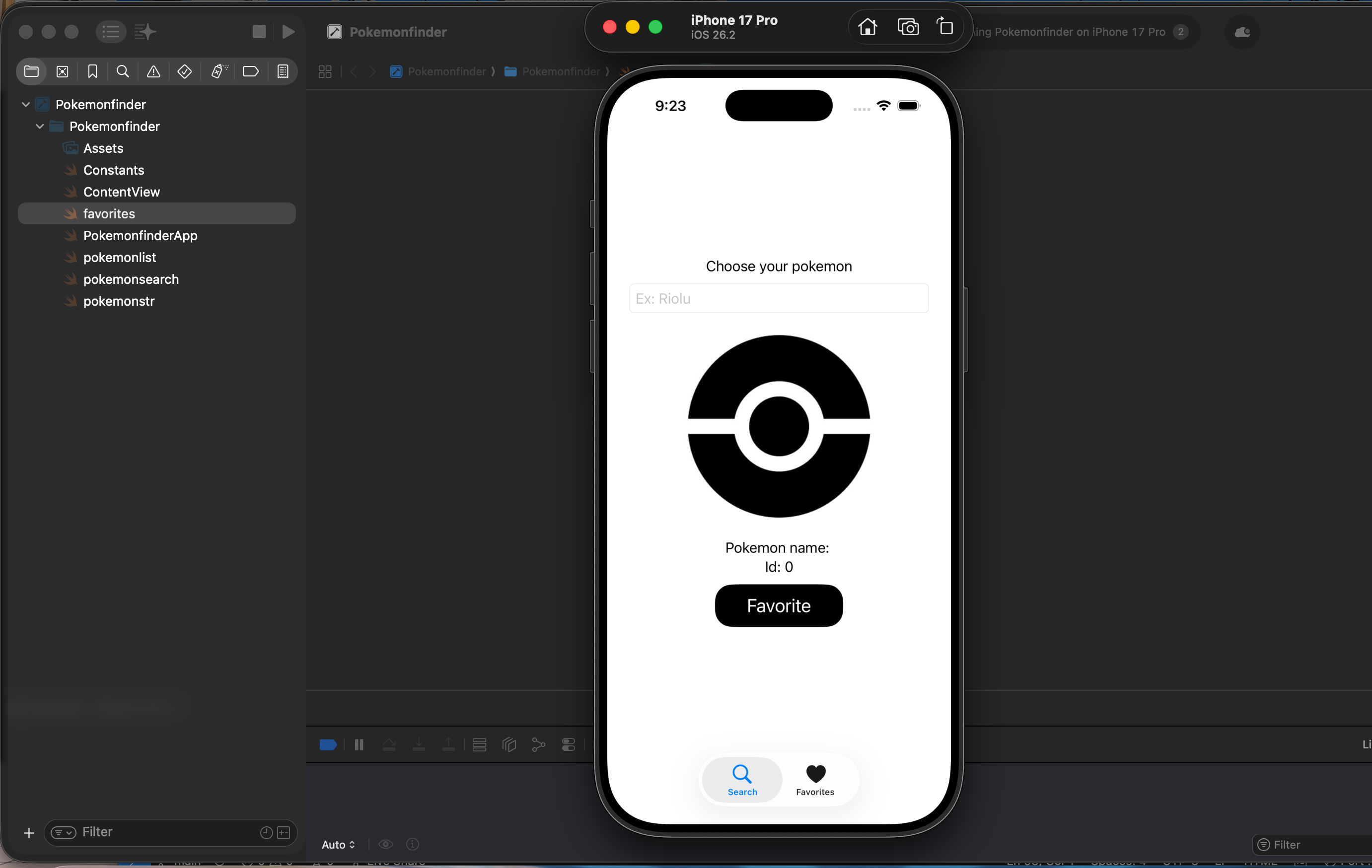Click the Pokemonfinder folder breadcrumb
Viewport: 1372px width, 868px height.
coord(552,71)
